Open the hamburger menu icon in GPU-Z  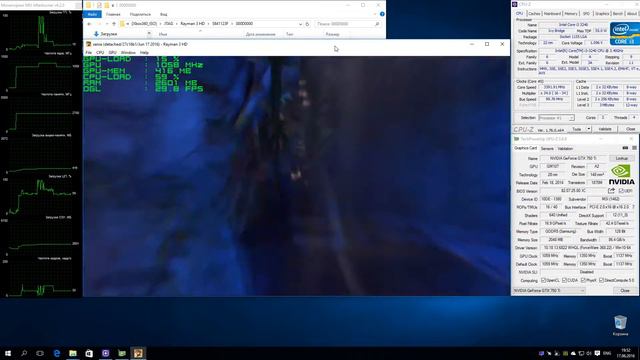point(634,148)
